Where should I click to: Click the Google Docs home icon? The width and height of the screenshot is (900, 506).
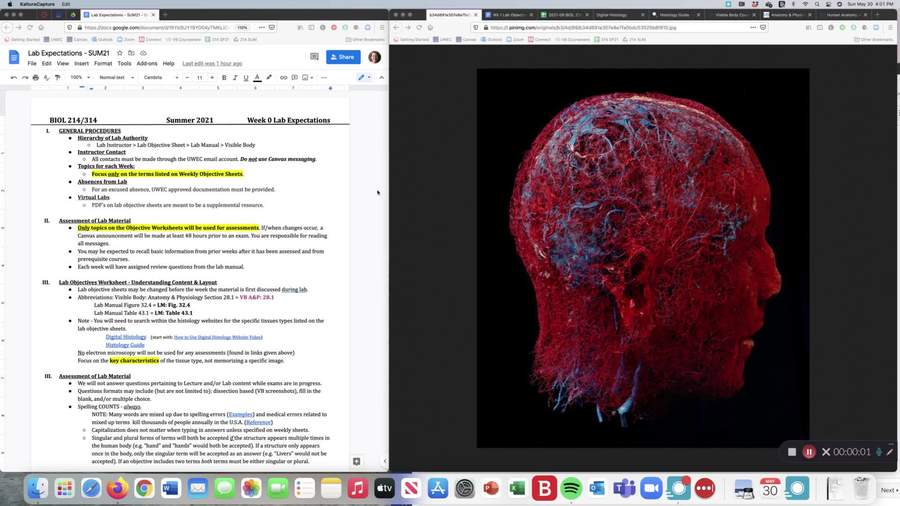point(14,57)
